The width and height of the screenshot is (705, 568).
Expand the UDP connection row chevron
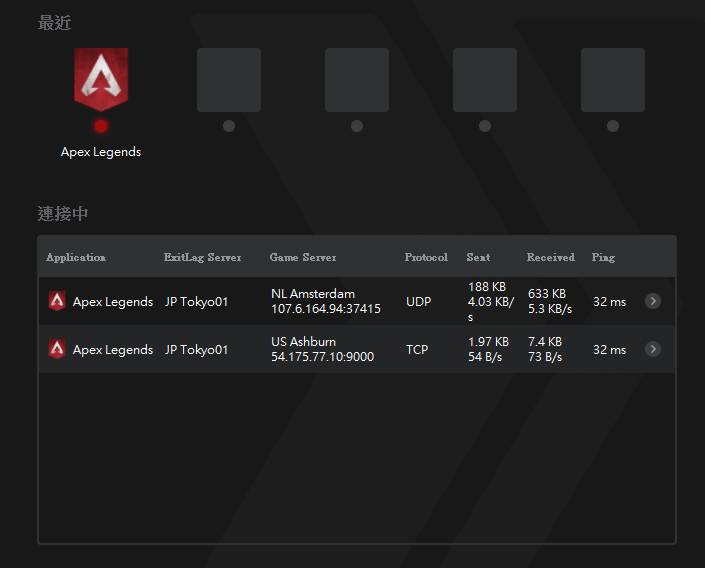click(653, 301)
